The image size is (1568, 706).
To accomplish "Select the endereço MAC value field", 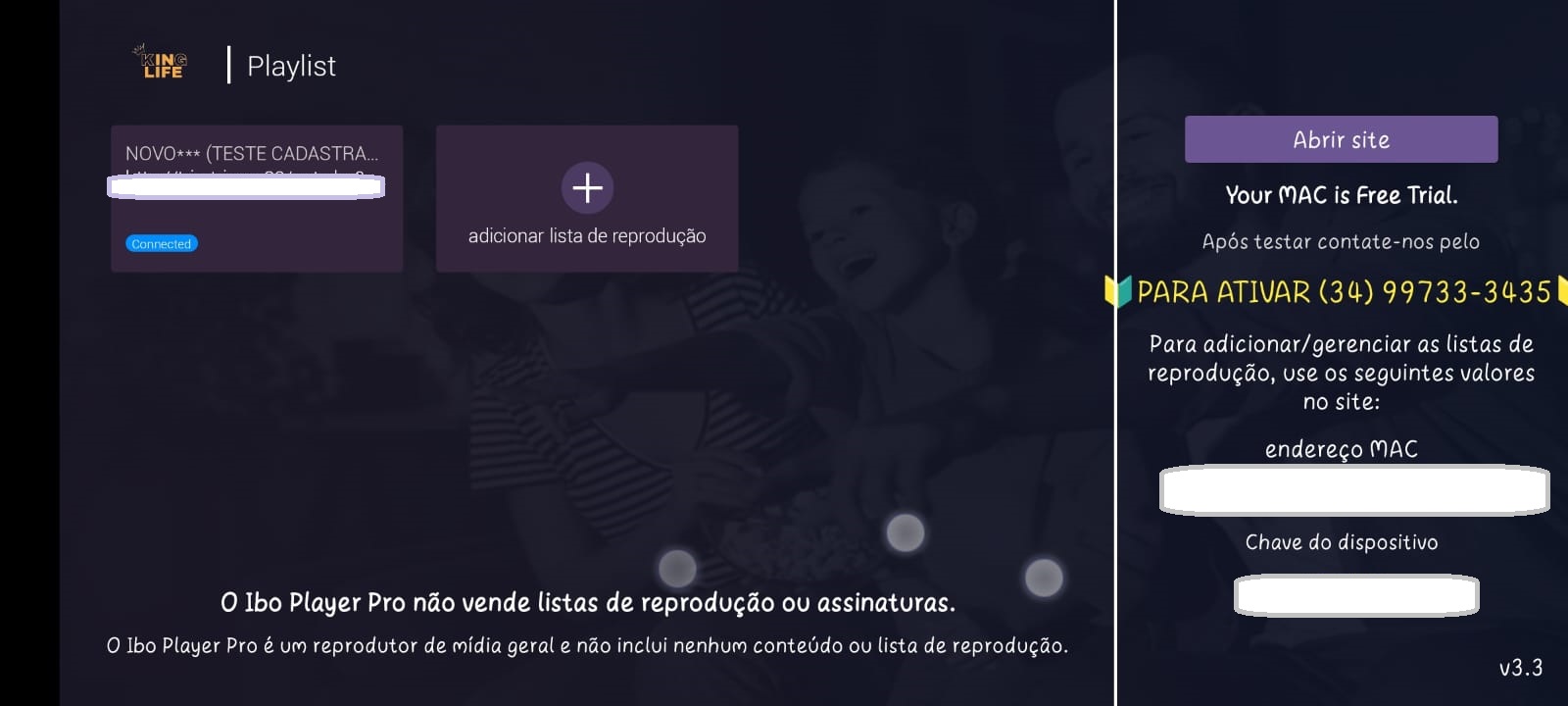I will coord(1354,490).
